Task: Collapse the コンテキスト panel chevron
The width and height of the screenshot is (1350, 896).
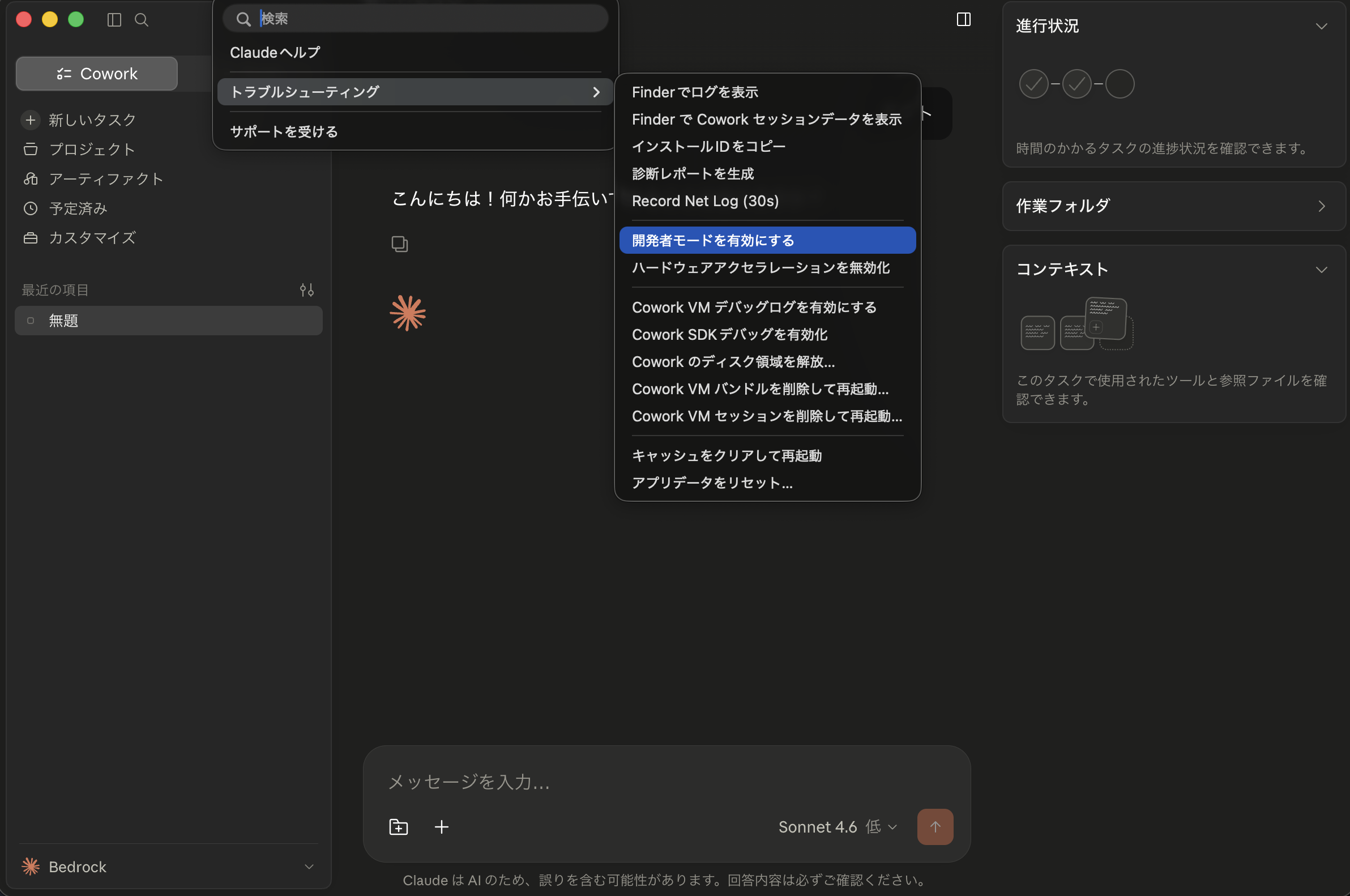Action: [x=1321, y=270]
